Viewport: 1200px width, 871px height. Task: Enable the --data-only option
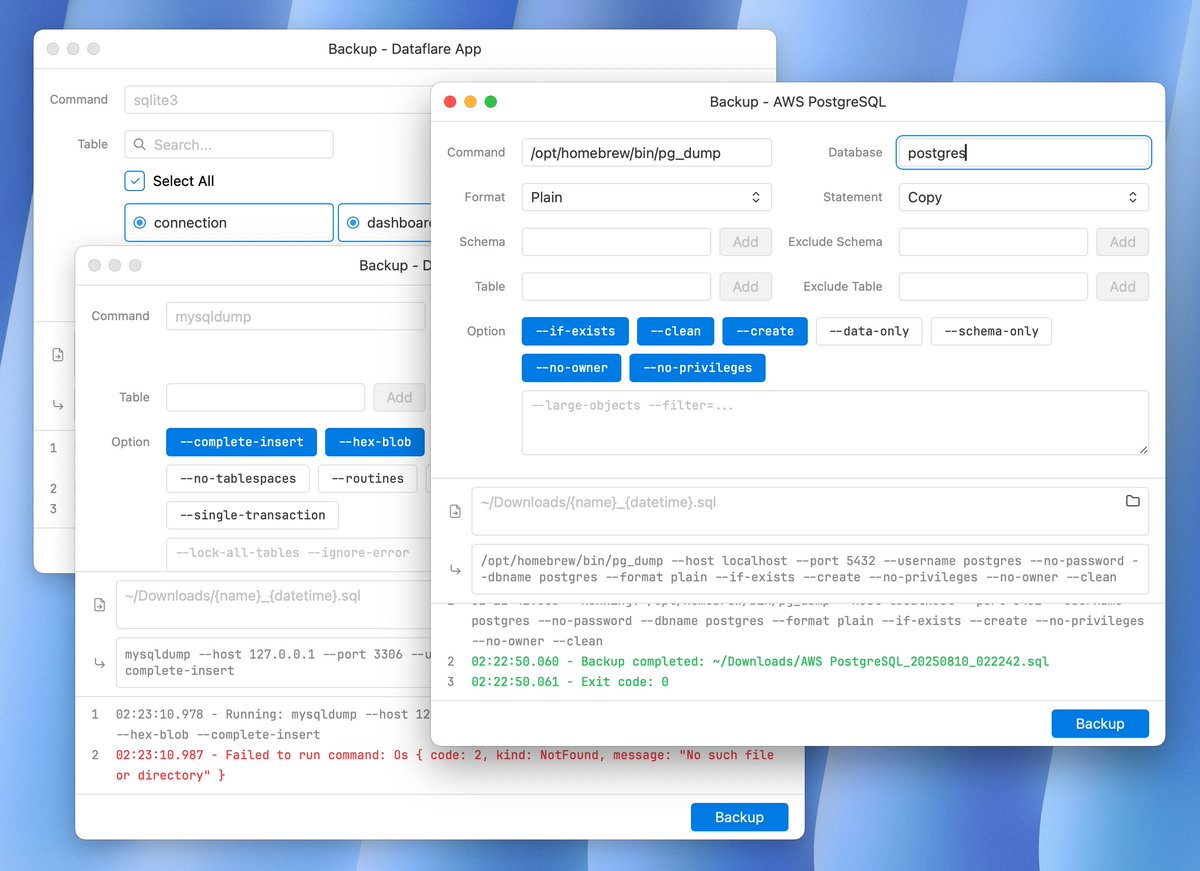pyautogui.click(x=870, y=331)
